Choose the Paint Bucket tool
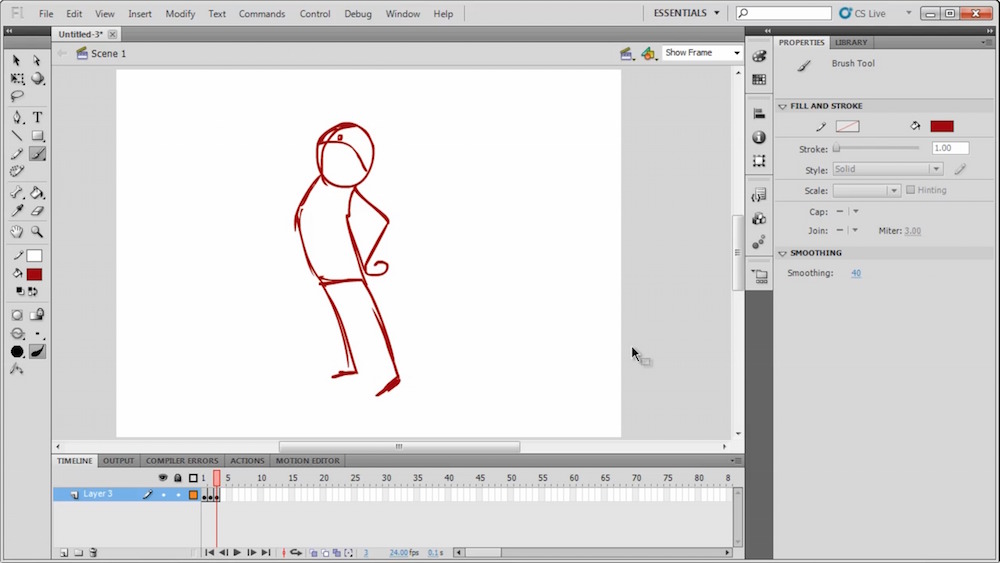 (37, 193)
